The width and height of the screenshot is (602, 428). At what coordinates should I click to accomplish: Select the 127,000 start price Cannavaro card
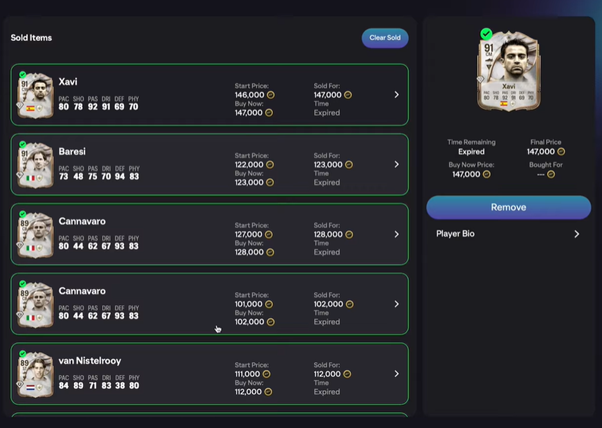point(35,235)
